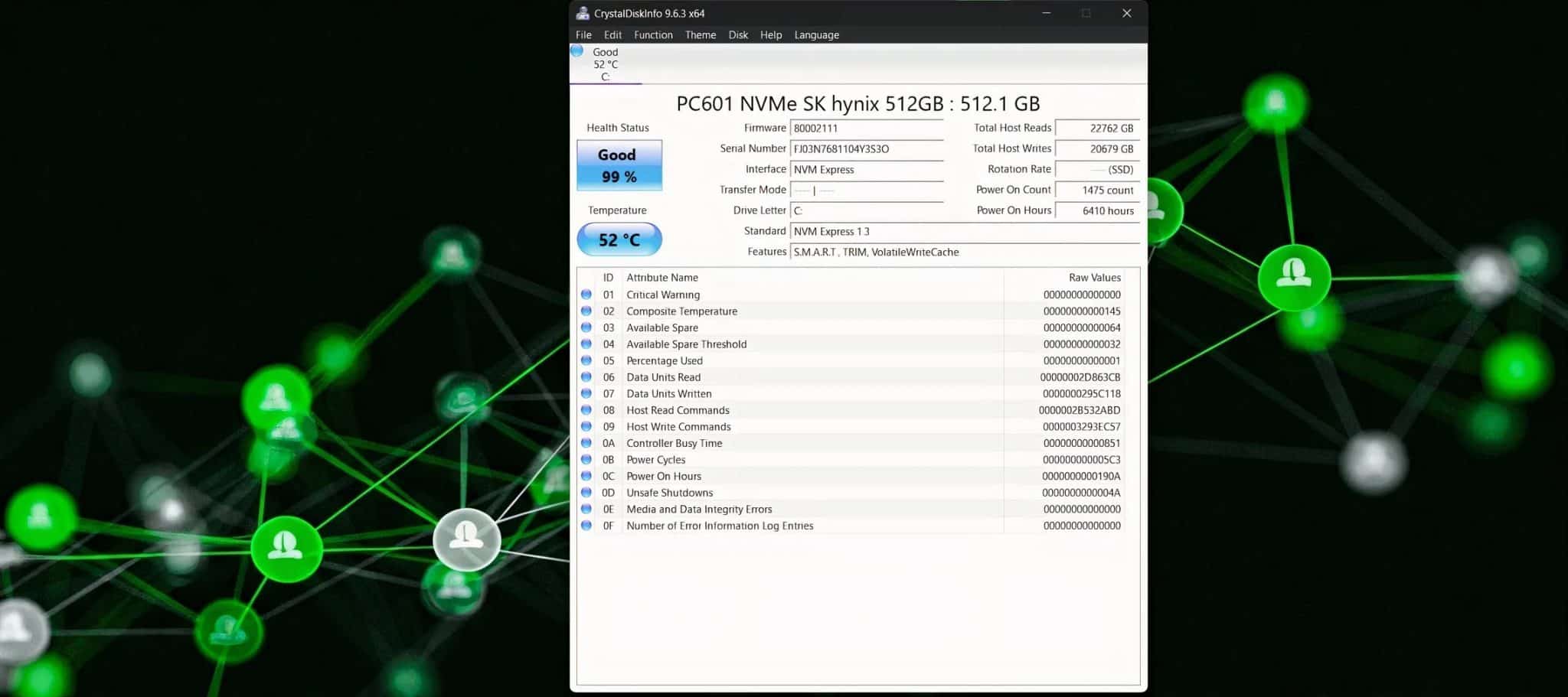1568x697 pixels.
Task: Click the Good 99% health status badge
Action: click(x=619, y=164)
